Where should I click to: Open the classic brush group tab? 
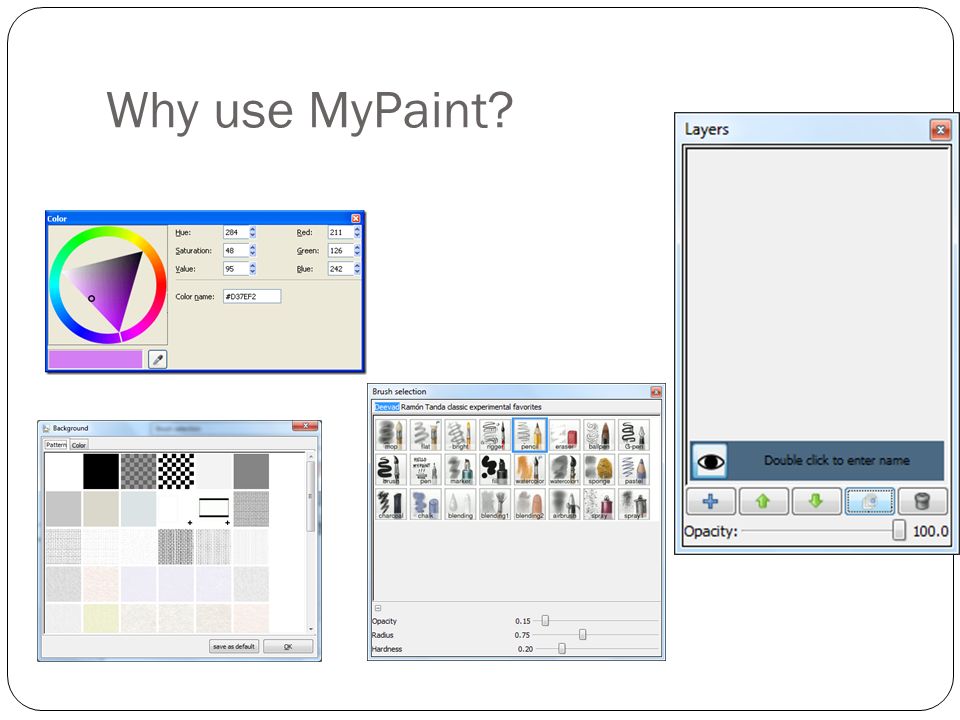(x=457, y=407)
